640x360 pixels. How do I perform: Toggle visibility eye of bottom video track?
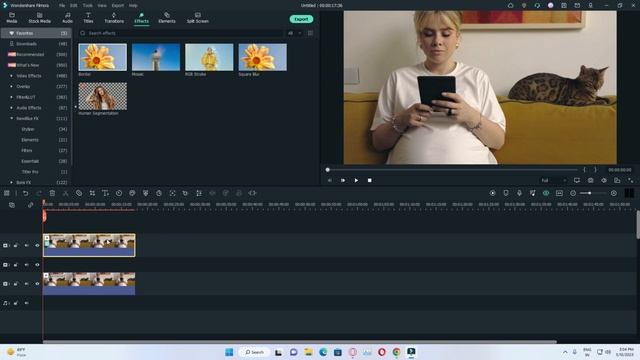tap(37, 284)
